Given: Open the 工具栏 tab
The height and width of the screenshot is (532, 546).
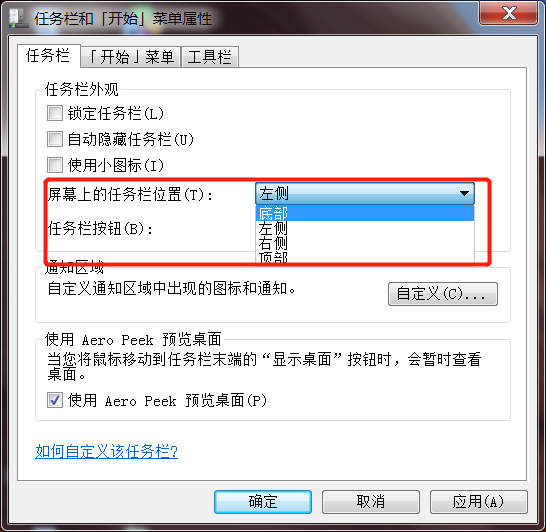Looking at the screenshot, I should click(x=210, y=57).
